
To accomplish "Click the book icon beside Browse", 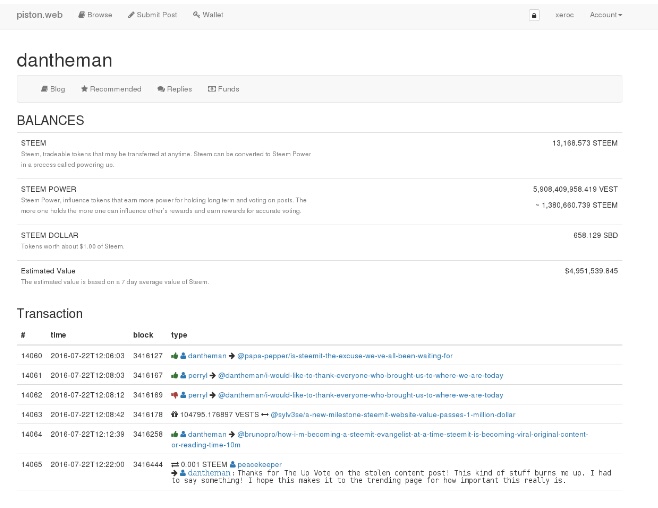I will point(81,15).
